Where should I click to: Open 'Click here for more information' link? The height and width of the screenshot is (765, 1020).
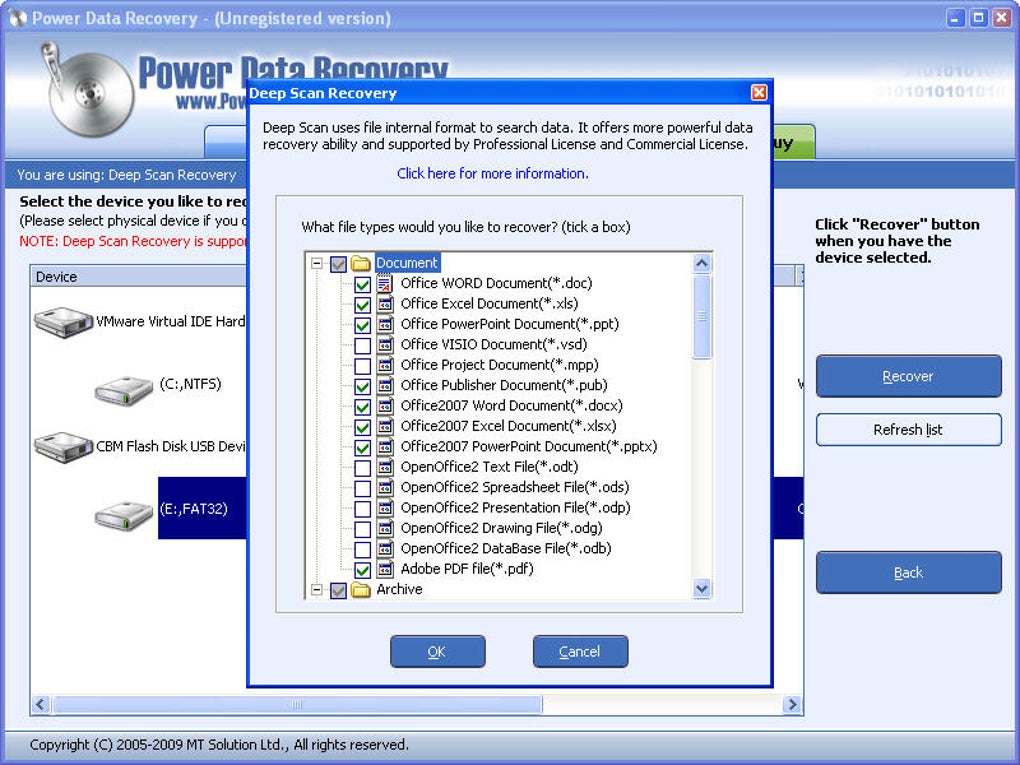point(492,174)
